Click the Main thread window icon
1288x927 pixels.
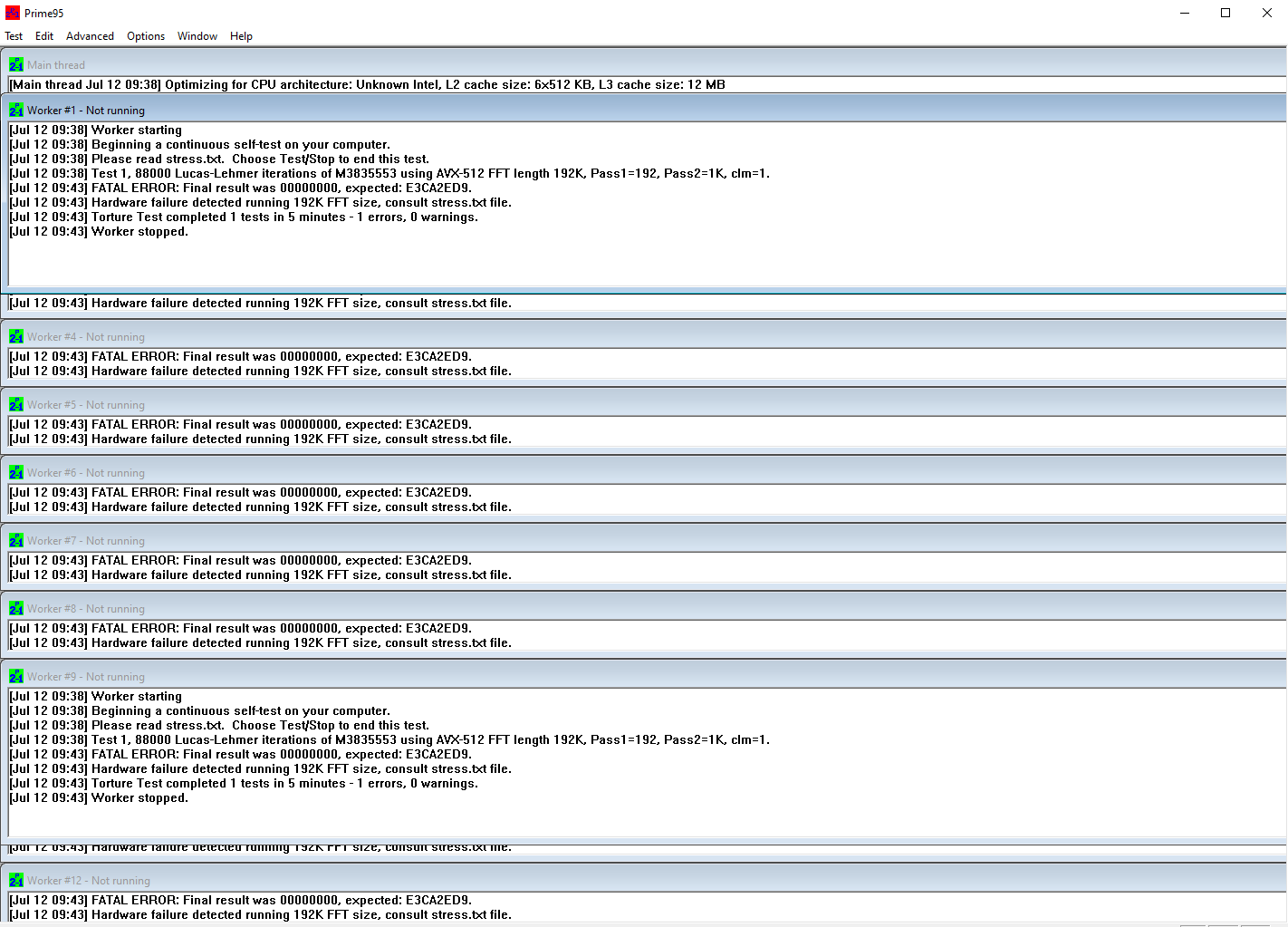(16, 64)
